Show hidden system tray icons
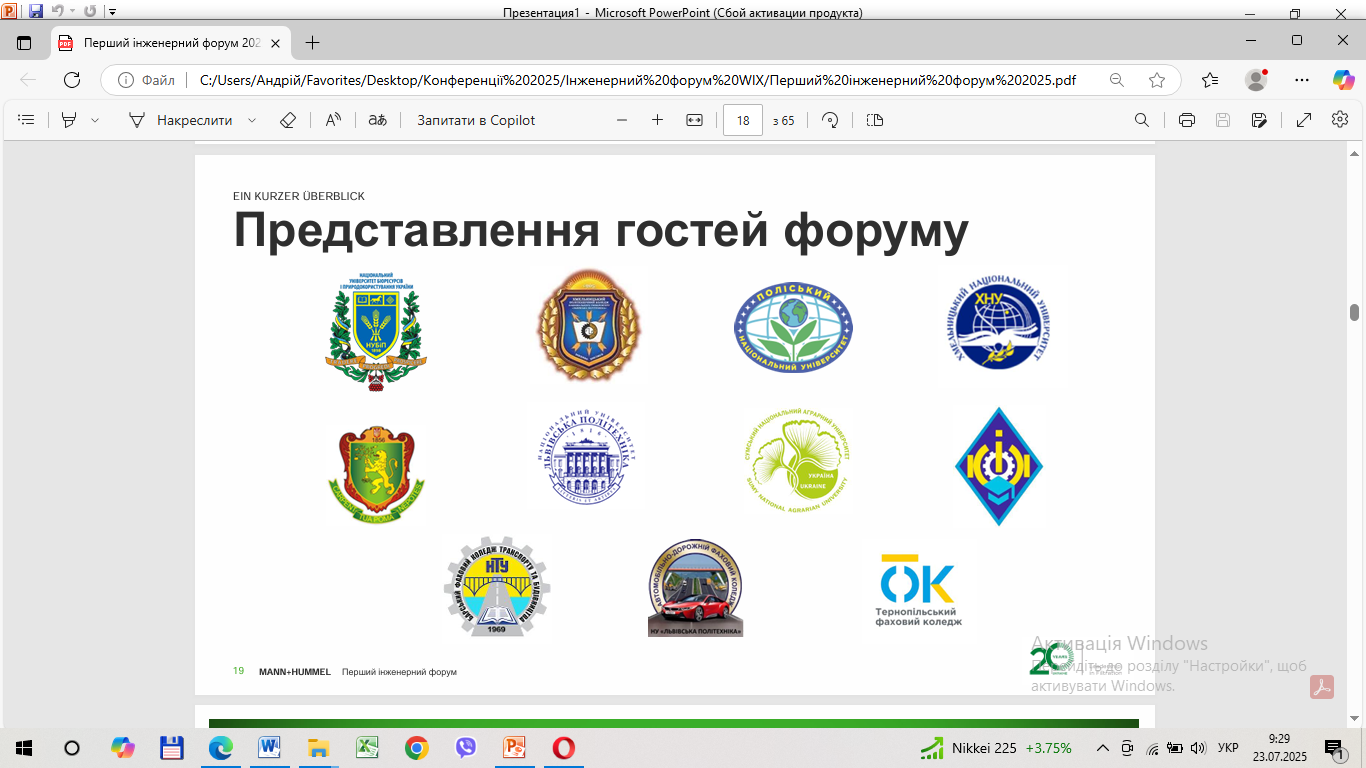This screenshot has width=1366, height=768. [x=1103, y=748]
